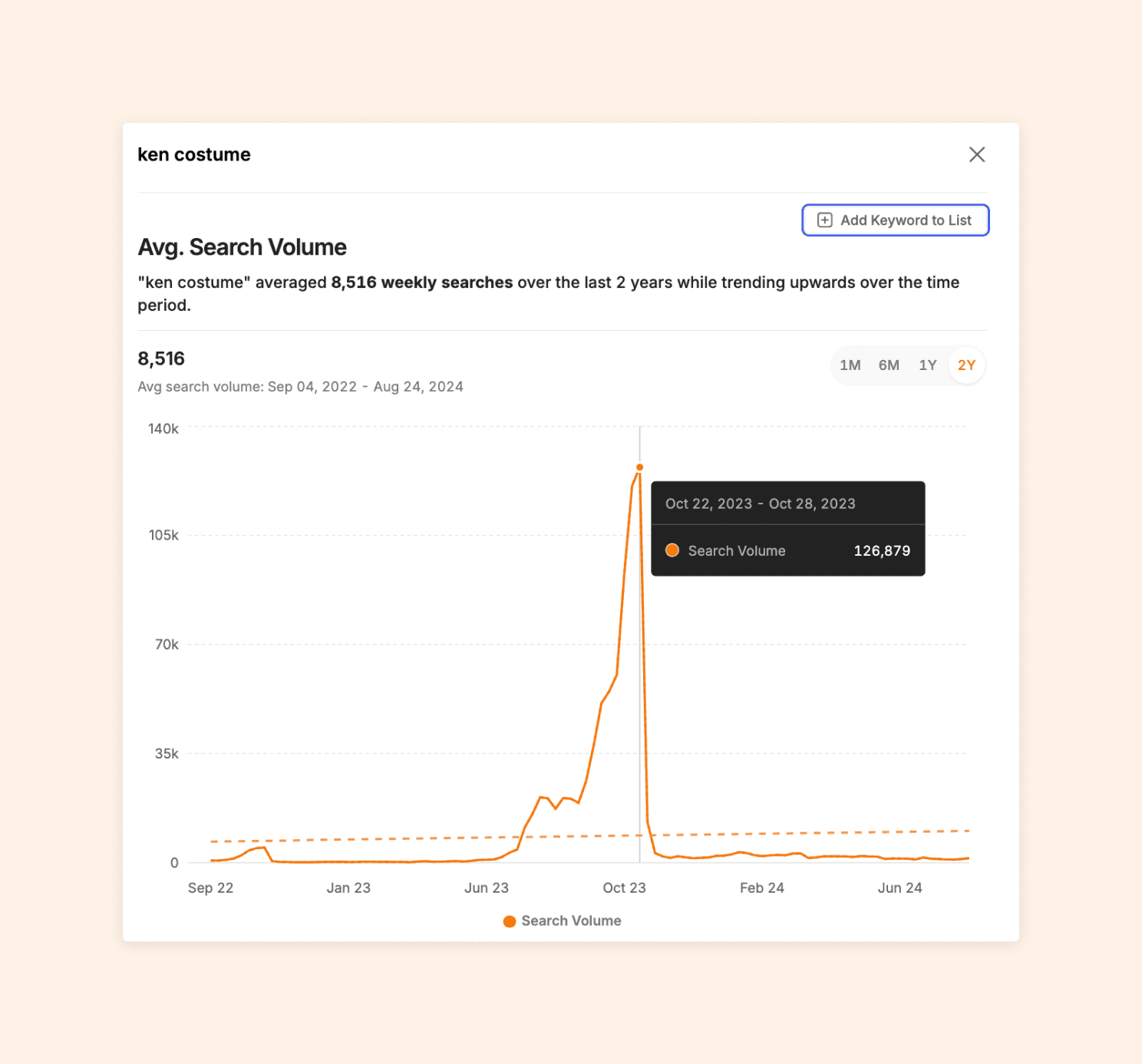
Task: Select the 1M time range
Action: [850, 365]
